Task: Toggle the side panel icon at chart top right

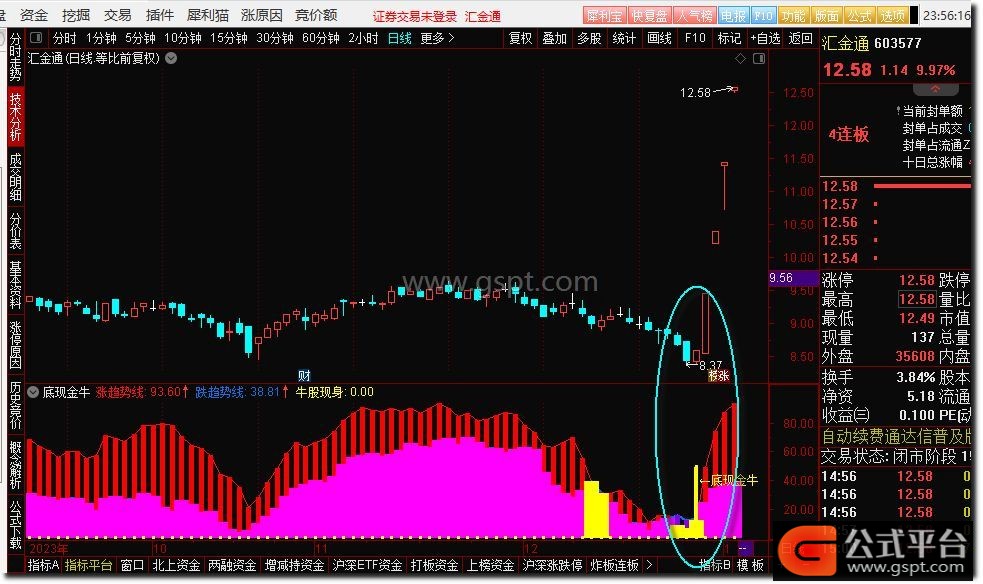Action: [x=759, y=58]
